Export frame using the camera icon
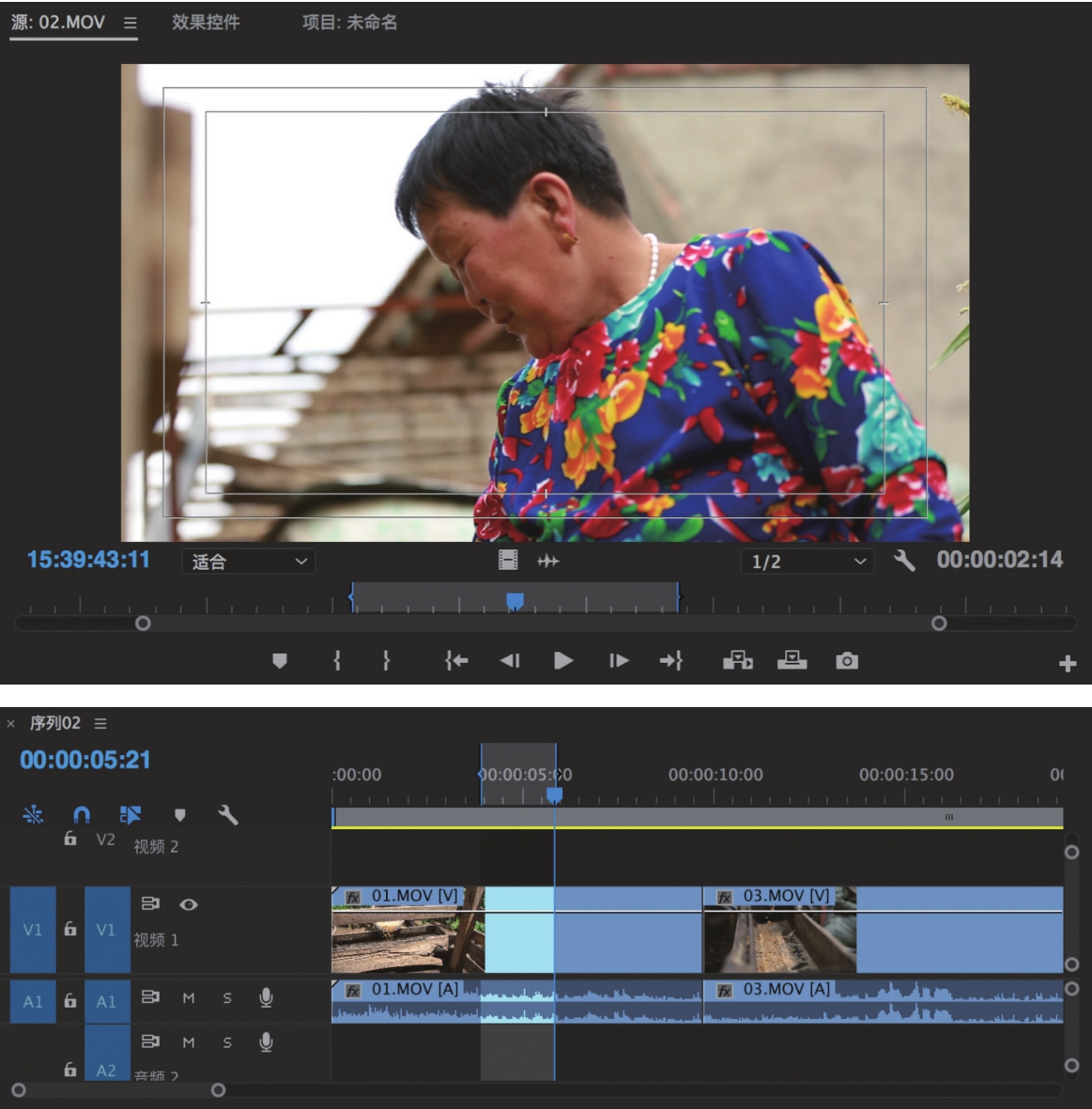 pos(847,661)
